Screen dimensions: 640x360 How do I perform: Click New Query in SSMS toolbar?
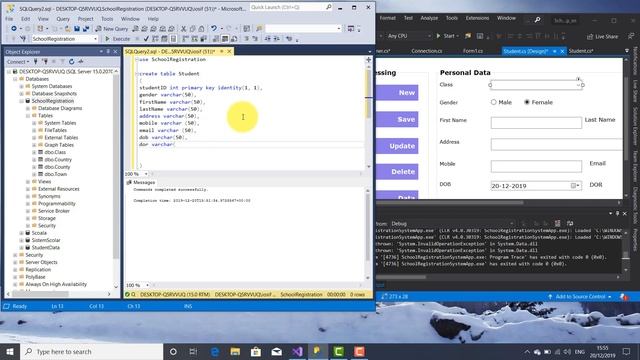[111, 29]
